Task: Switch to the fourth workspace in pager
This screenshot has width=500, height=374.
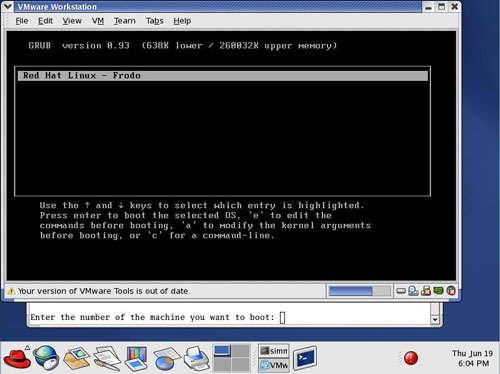Action: click(241, 365)
